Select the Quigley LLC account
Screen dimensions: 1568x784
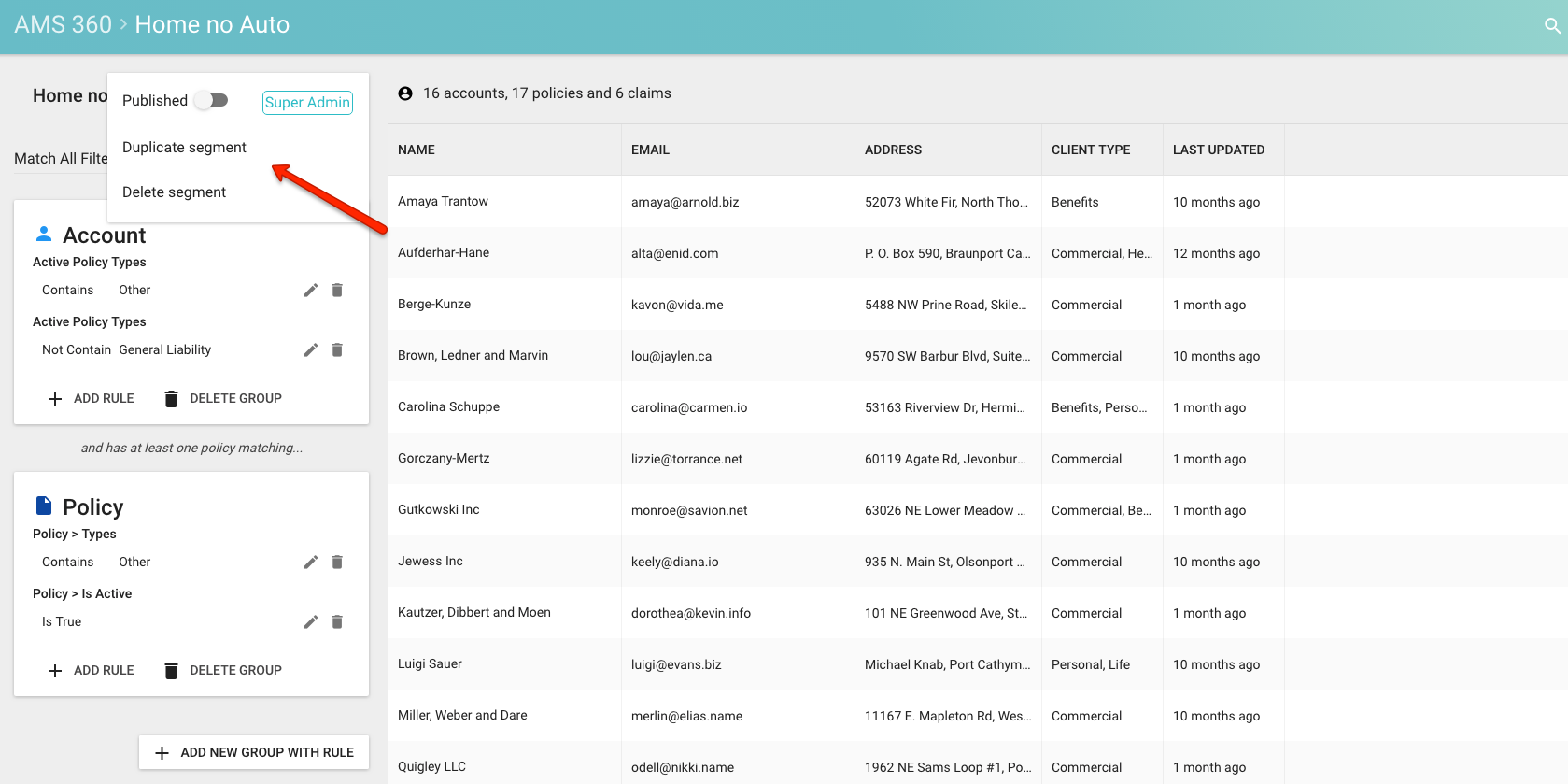point(431,767)
